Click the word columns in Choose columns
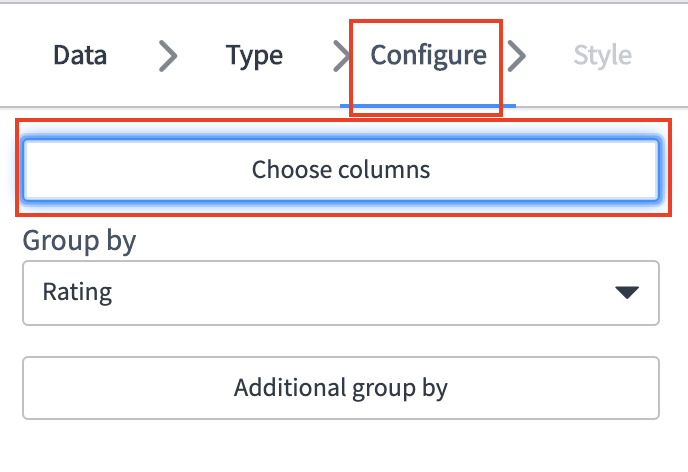 click(x=384, y=169)
